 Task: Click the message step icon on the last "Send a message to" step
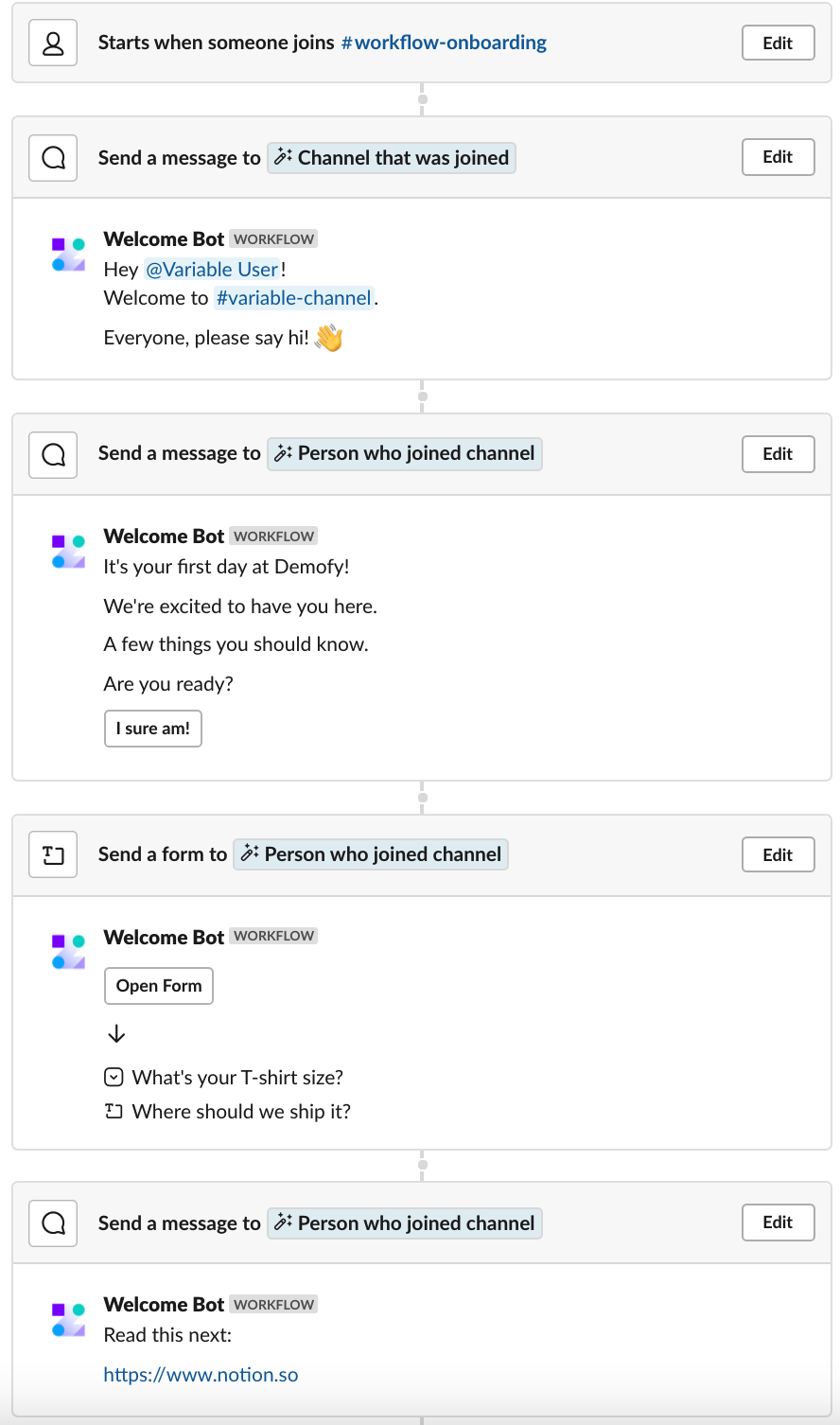point(53,1223)
